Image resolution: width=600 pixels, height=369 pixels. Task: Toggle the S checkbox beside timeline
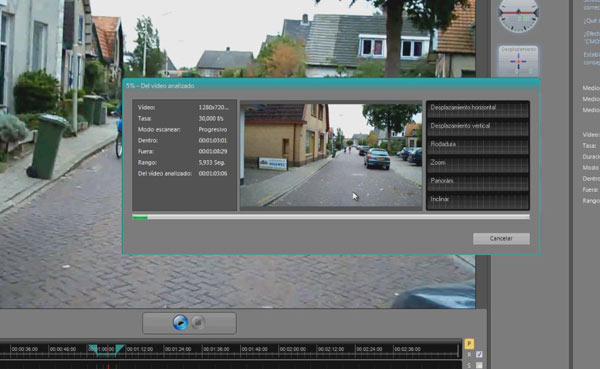pyautogui.click(x=479, y=366)
